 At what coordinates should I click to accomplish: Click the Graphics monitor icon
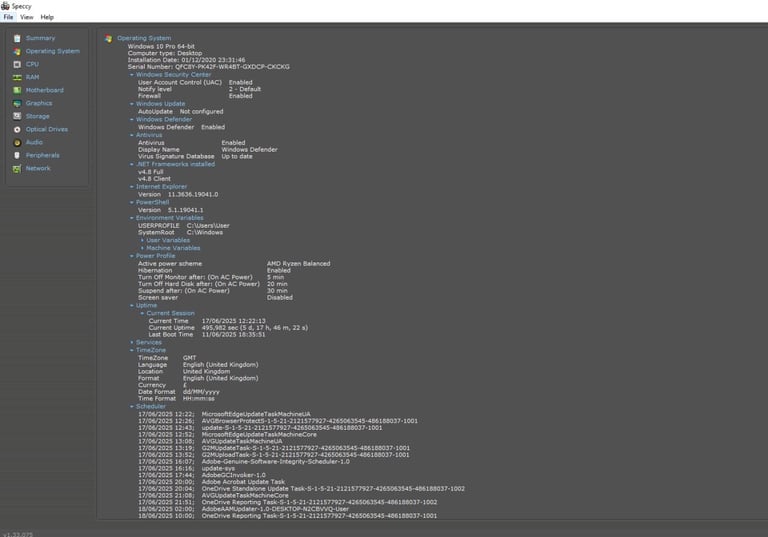[17, 103]
